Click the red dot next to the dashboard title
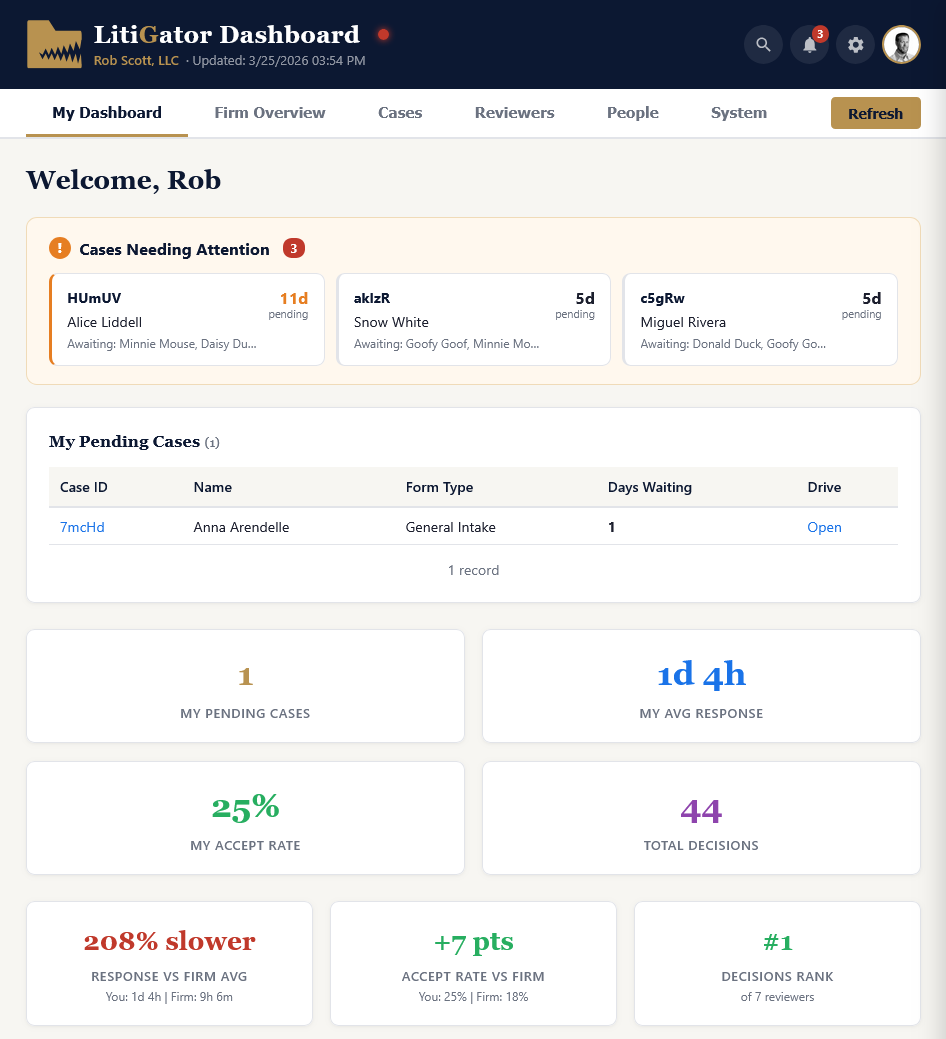Screen dimensions: 946x1039 point(382,33)
